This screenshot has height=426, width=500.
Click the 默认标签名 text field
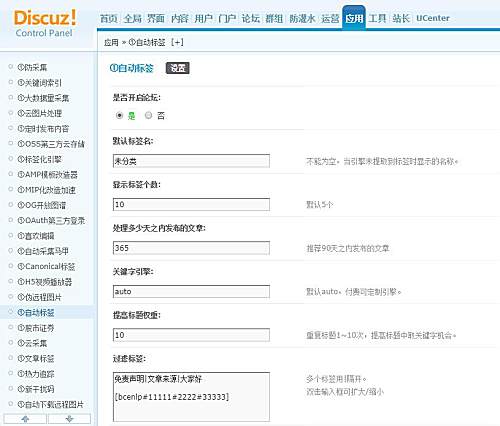click(191, 161)
